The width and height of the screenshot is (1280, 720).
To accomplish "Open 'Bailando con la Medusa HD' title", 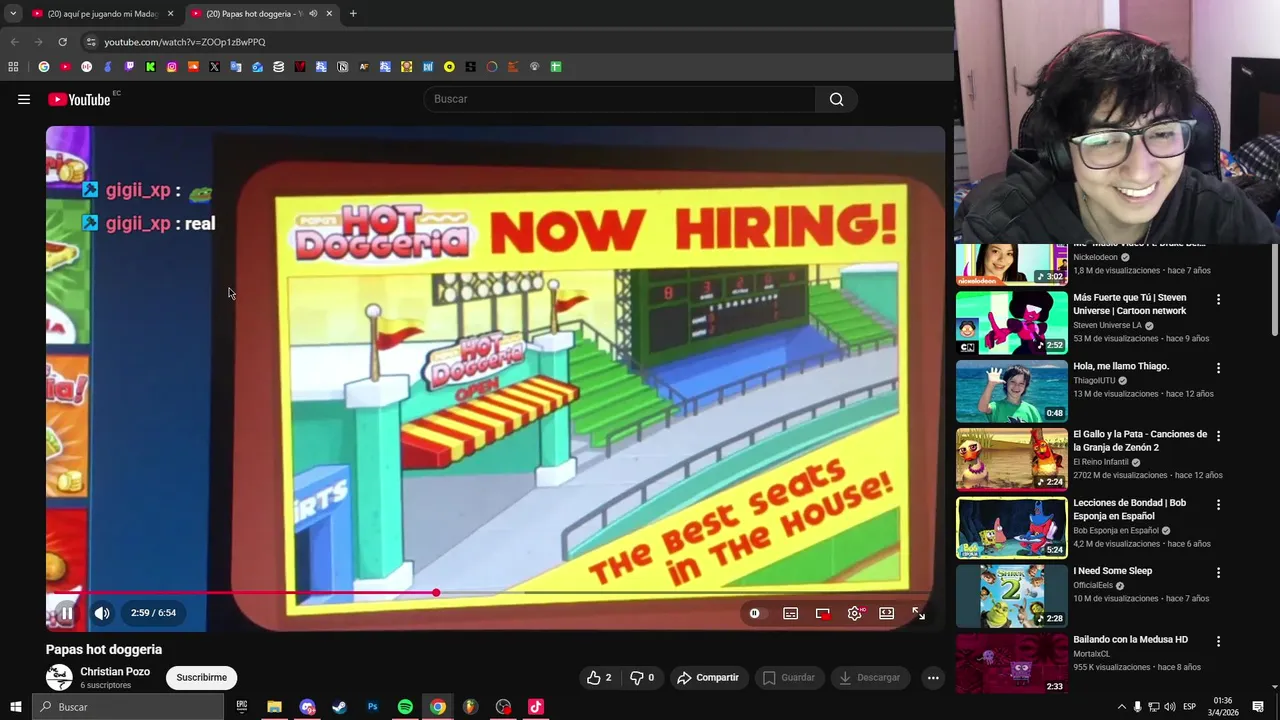I will (x=1131, y=639).
